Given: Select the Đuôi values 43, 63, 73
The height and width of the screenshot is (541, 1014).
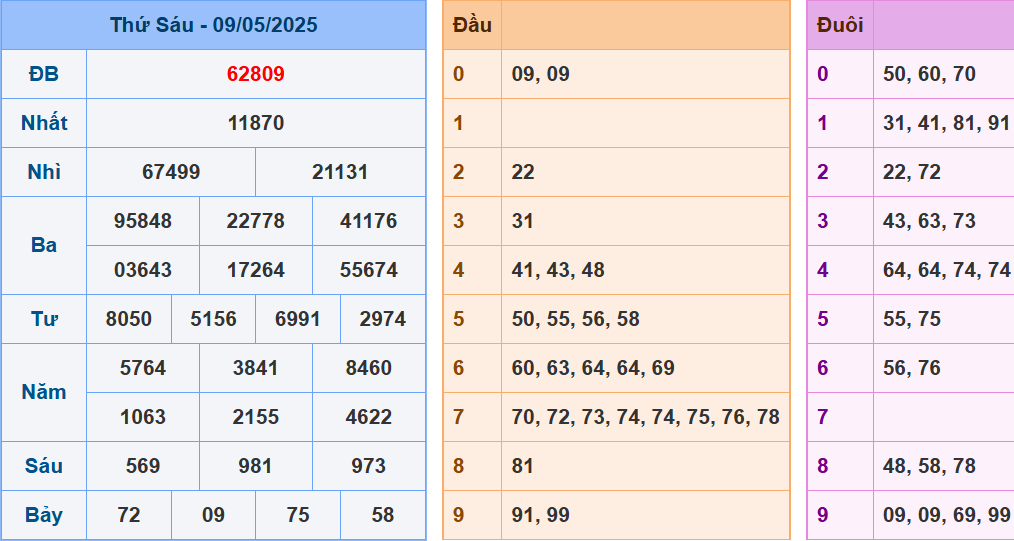Looking at the screenshot, I should tap(929, 222).
